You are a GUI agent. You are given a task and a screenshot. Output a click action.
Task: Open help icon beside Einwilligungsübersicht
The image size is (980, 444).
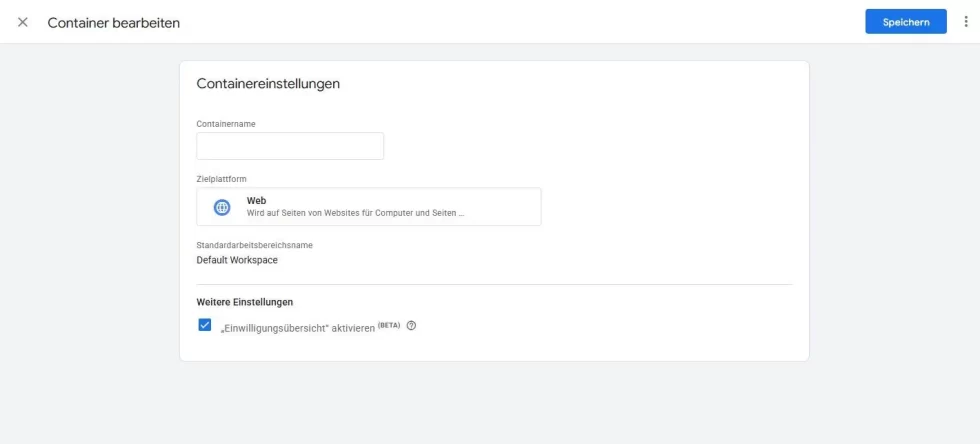[411, 326]
